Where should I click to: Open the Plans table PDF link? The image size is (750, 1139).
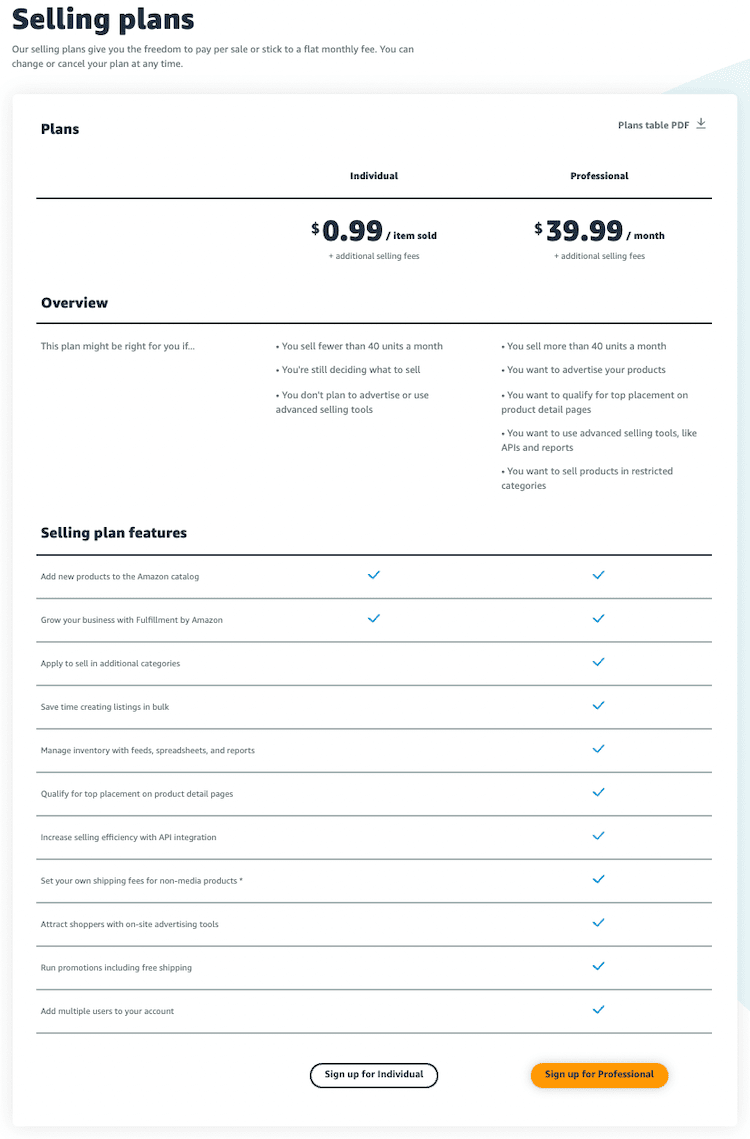pos(654,125)
